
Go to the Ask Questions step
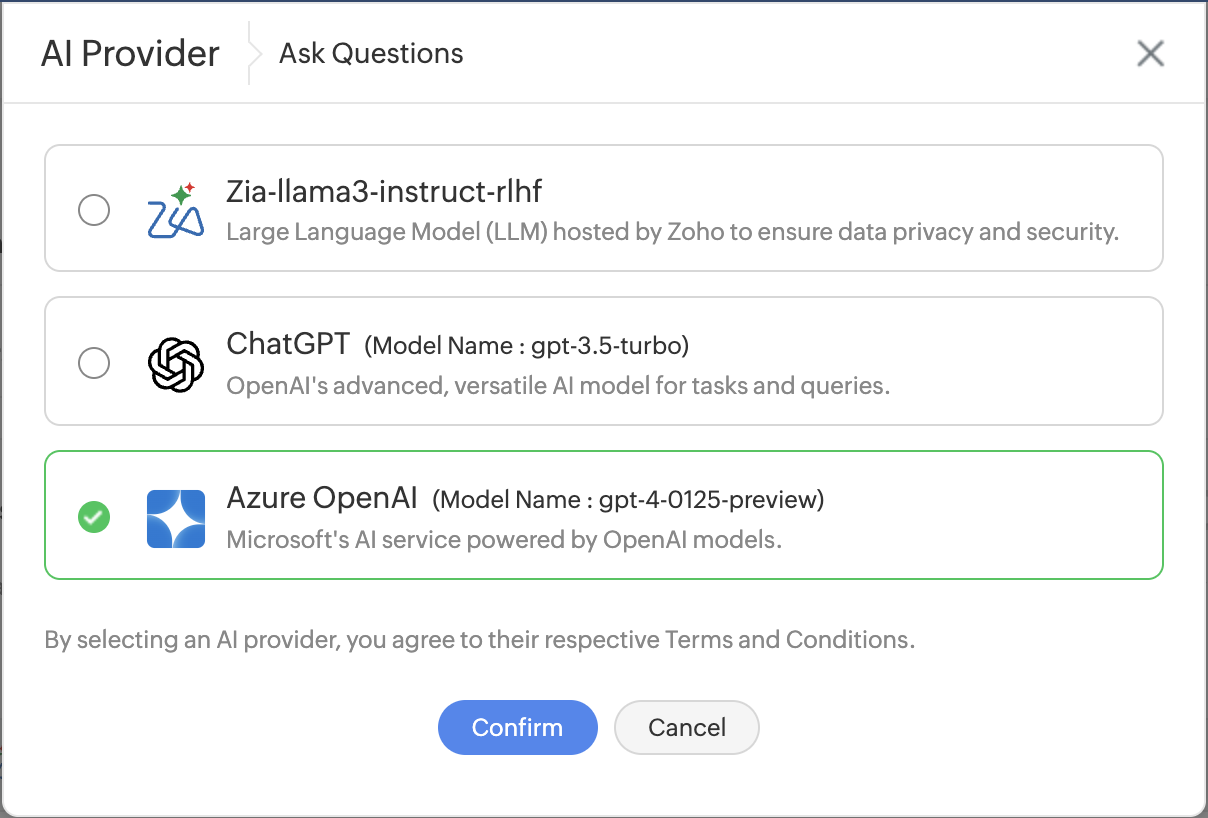click(371, 53)
